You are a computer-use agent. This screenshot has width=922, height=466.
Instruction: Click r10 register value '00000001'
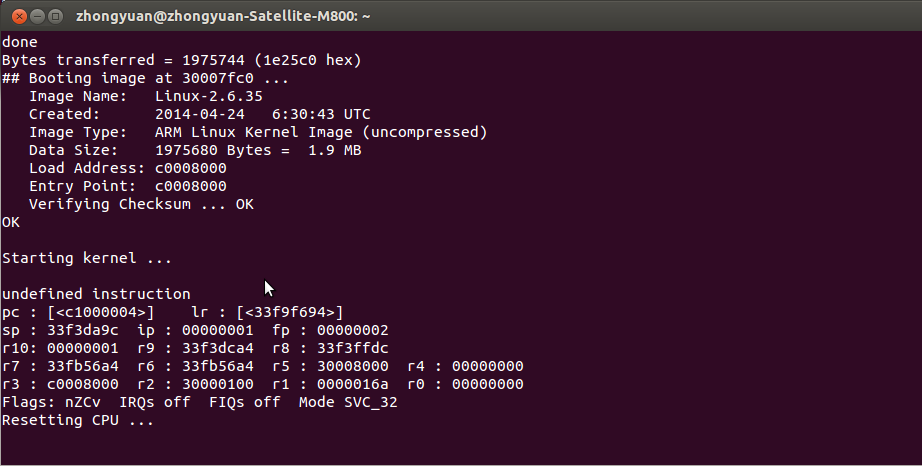(83, 348)
